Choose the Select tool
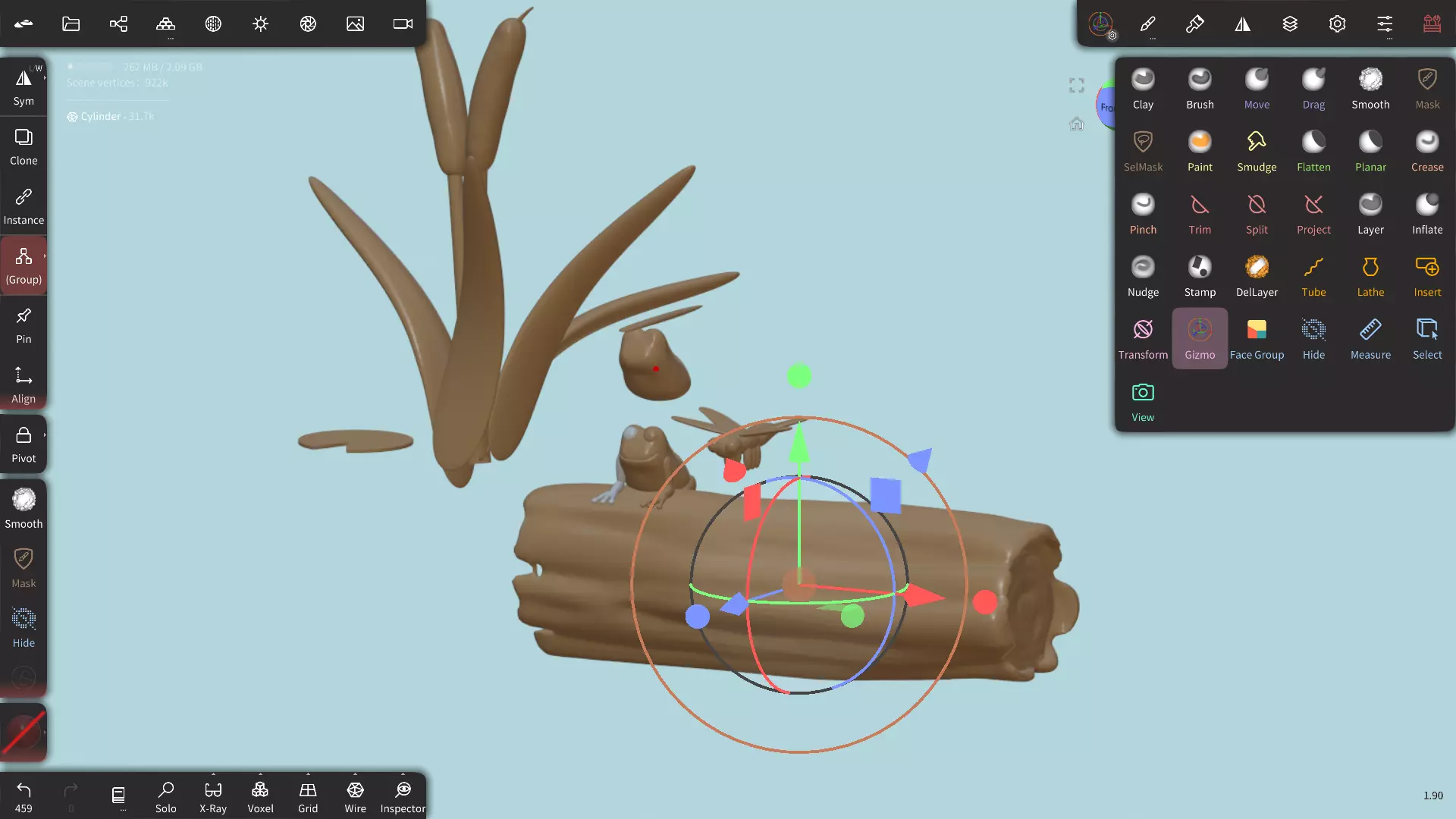Screen dimensions: 1456x819 (x=1427, y=339)
